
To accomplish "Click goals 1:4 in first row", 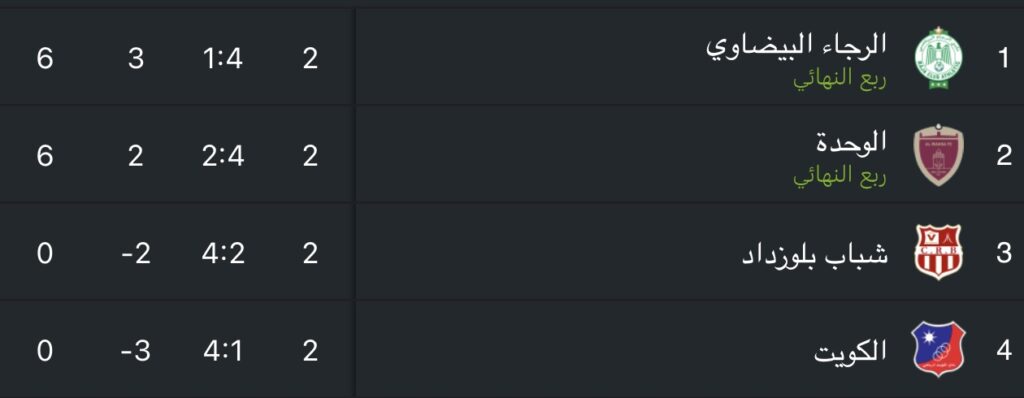I will pyautogui.click(x=223, y=59).
